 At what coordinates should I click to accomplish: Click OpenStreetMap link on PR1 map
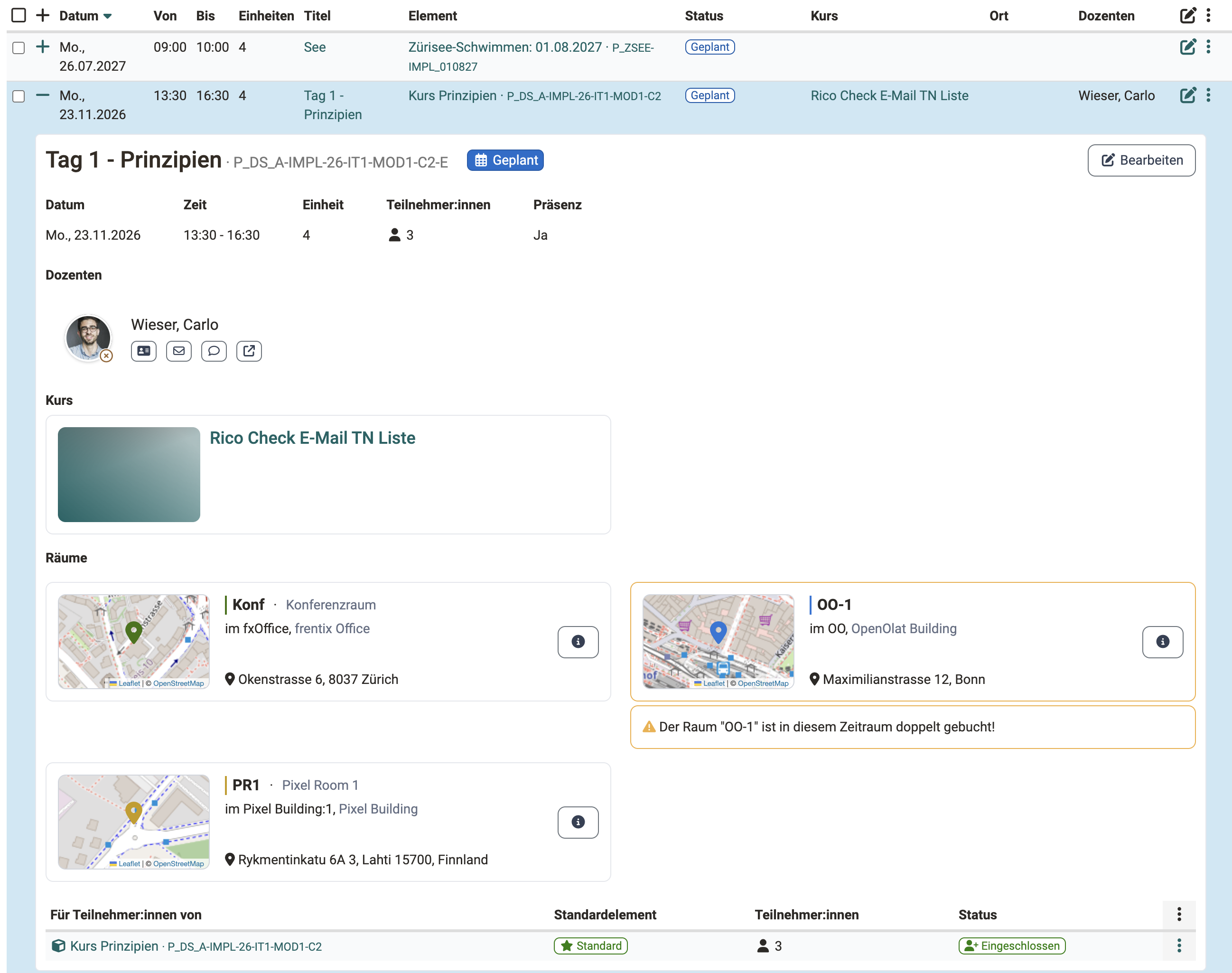coord(178,864)
